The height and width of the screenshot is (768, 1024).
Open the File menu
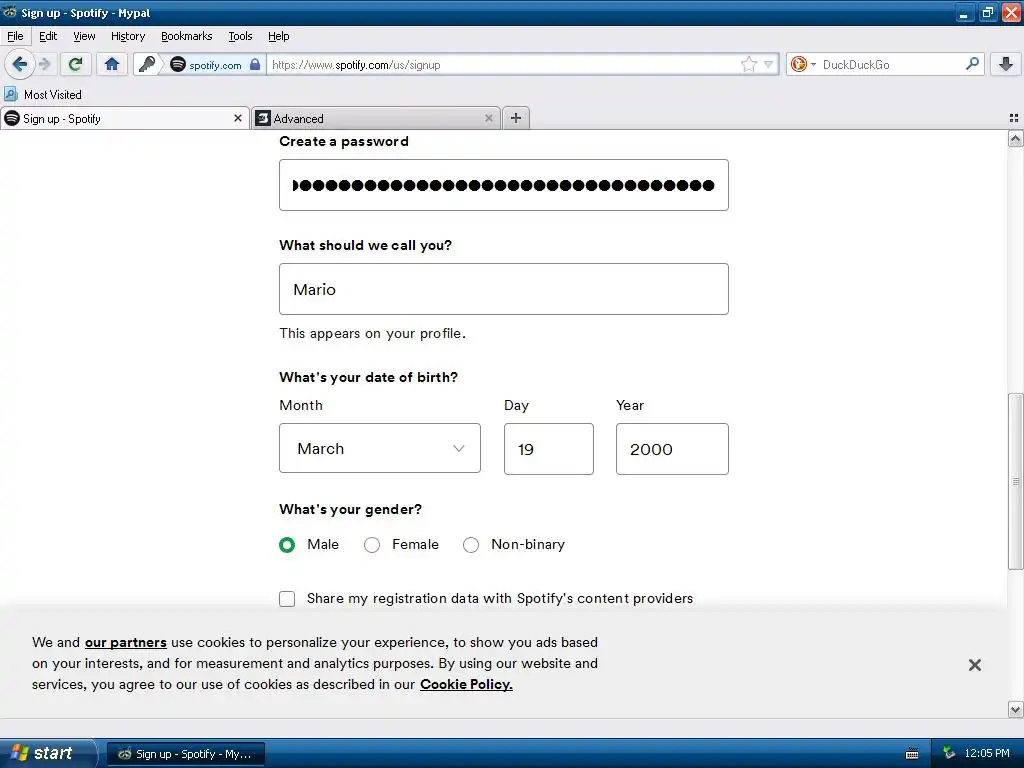(15, 36)
